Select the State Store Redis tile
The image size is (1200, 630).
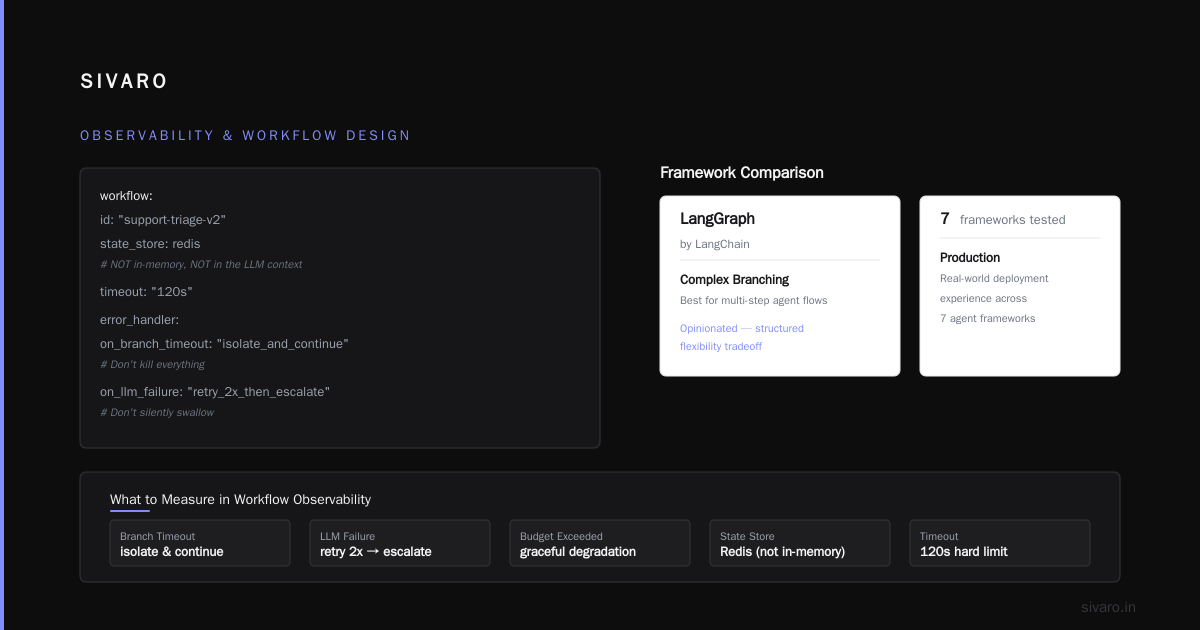[800, 543]
